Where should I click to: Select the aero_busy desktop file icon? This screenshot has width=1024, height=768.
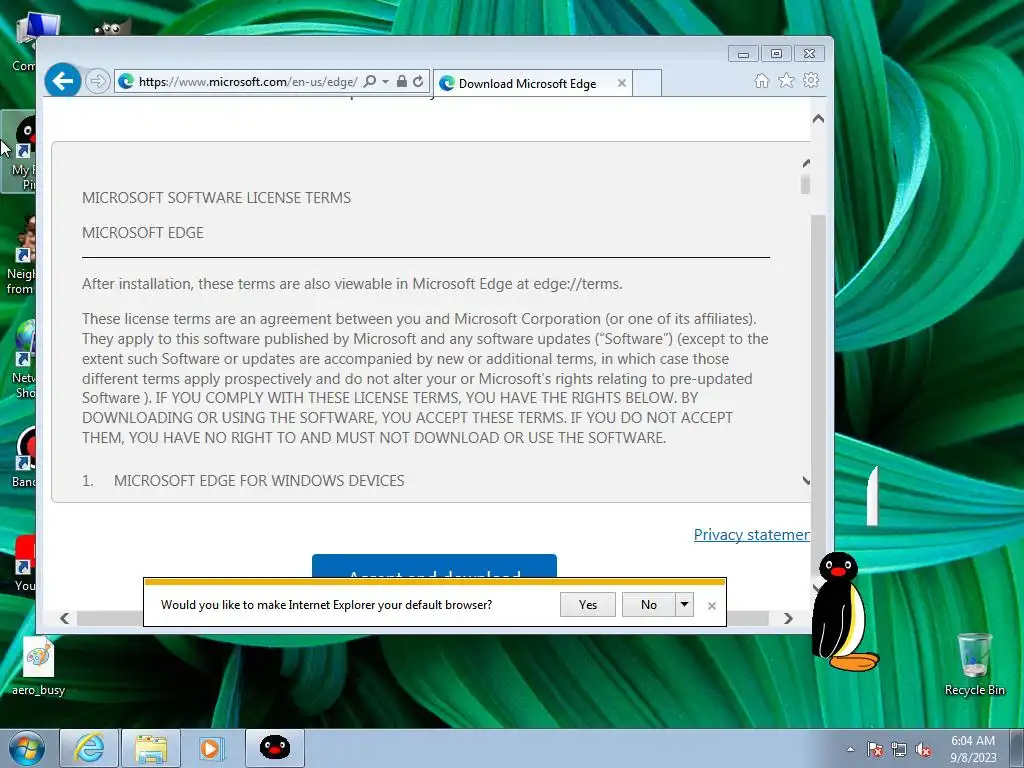(x=39, y=666)
